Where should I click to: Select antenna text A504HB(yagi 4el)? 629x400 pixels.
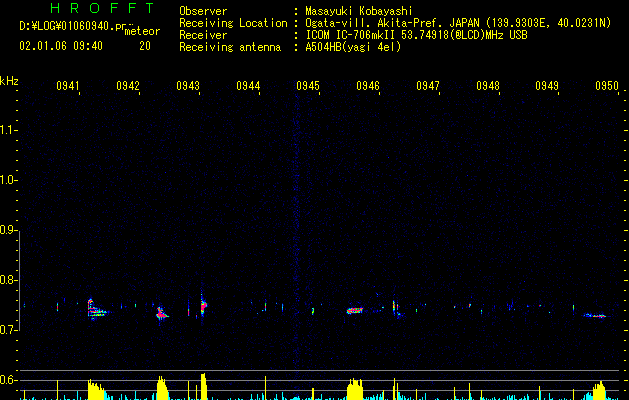click(353, 47)
